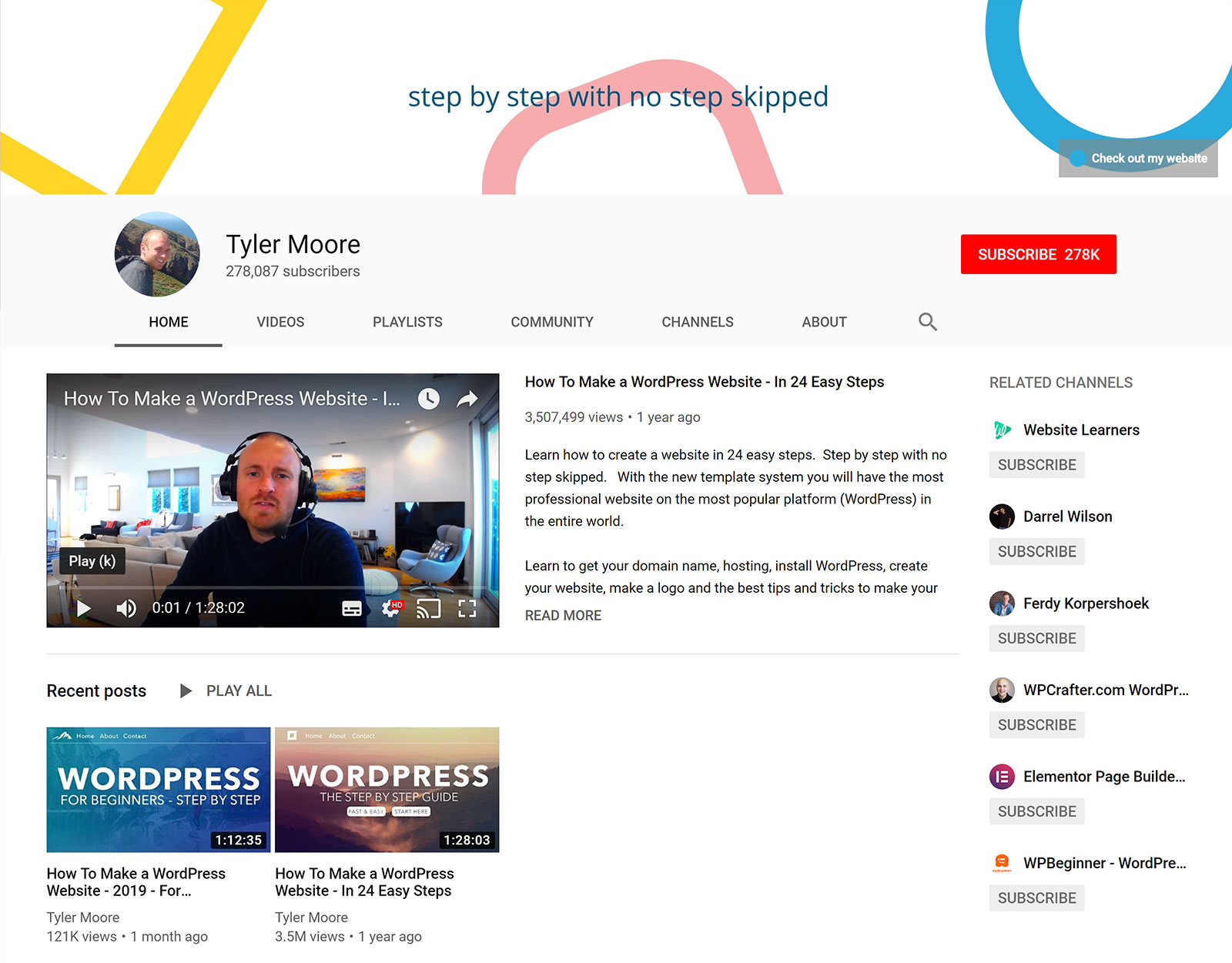Switch to the PLAYLISTS tab
This screenshot has height=963, width=1232.
(407, 322)
